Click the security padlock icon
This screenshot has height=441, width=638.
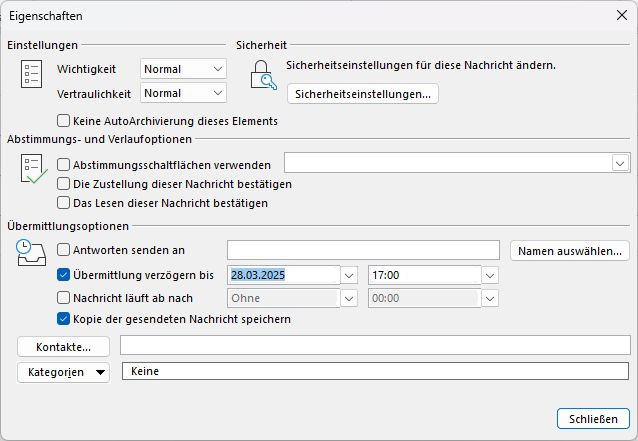(x=262, y=75)
